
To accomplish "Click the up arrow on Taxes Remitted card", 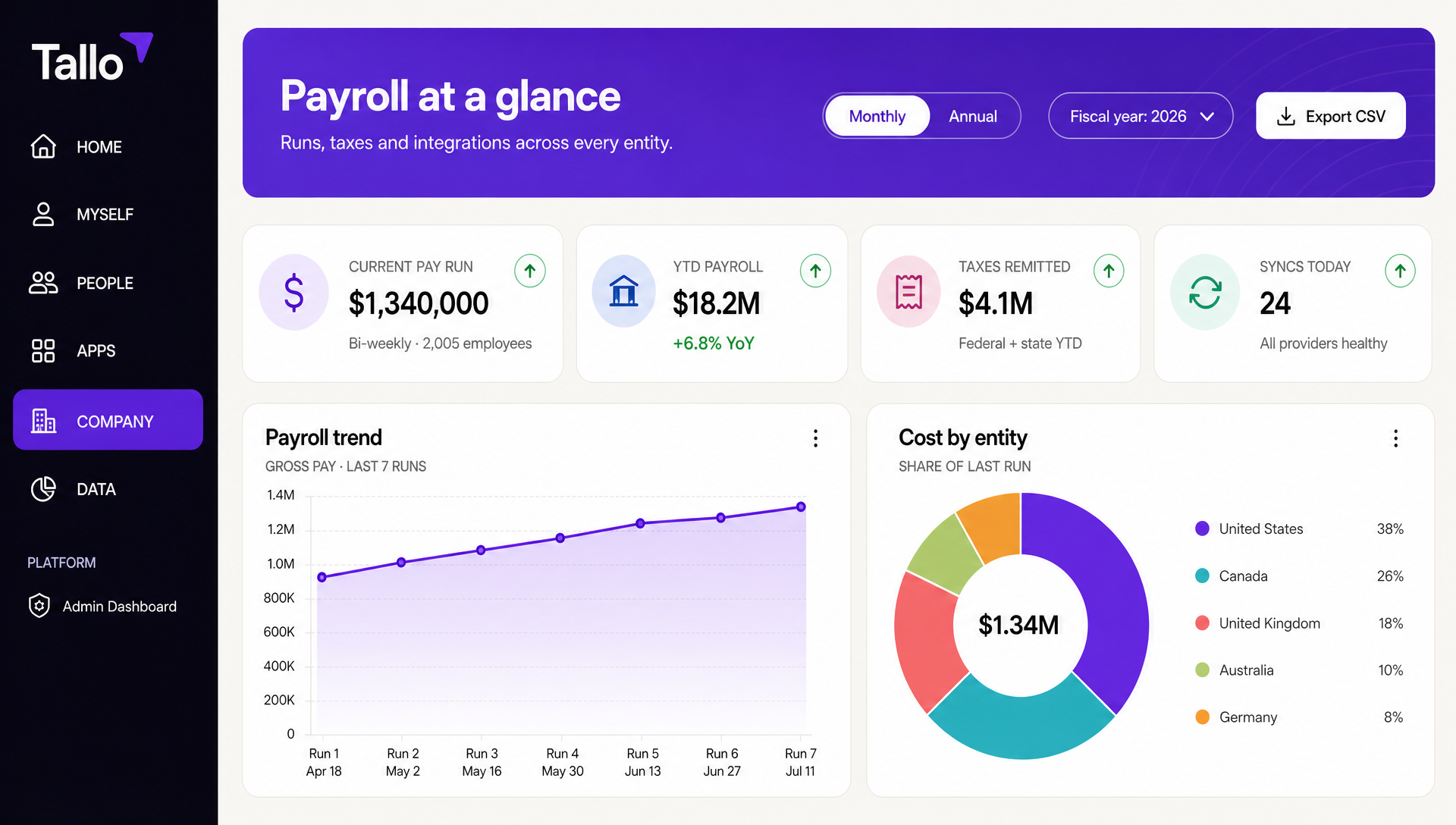I will coord(1109,271).
